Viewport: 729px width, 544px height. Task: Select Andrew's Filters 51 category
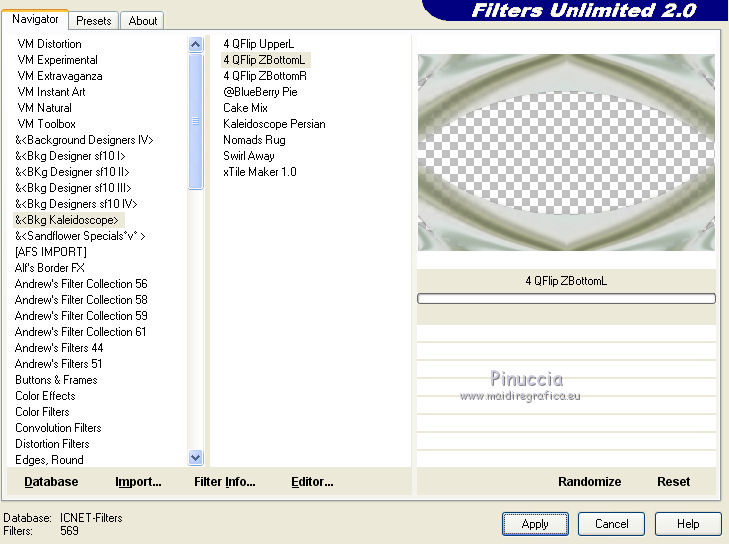(58, 364)
